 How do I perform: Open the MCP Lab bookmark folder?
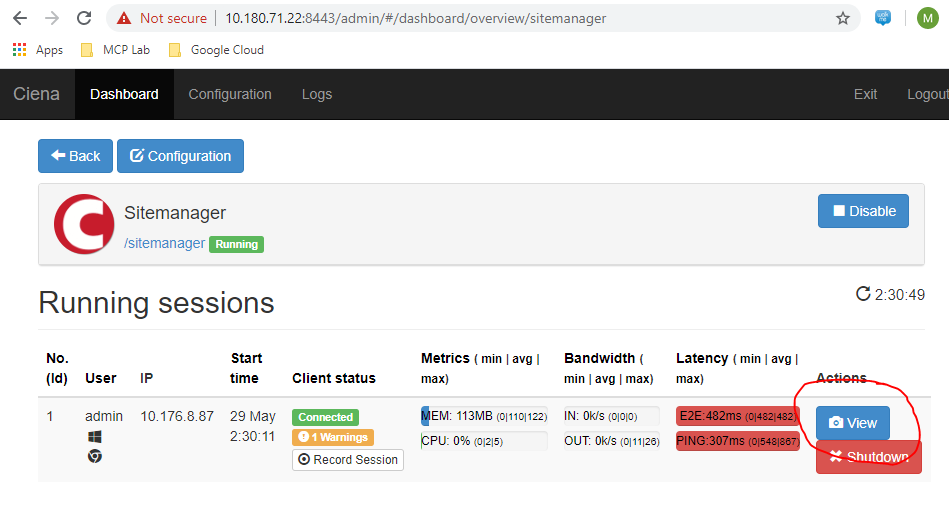pyautogui.click(x=115, y=50)
